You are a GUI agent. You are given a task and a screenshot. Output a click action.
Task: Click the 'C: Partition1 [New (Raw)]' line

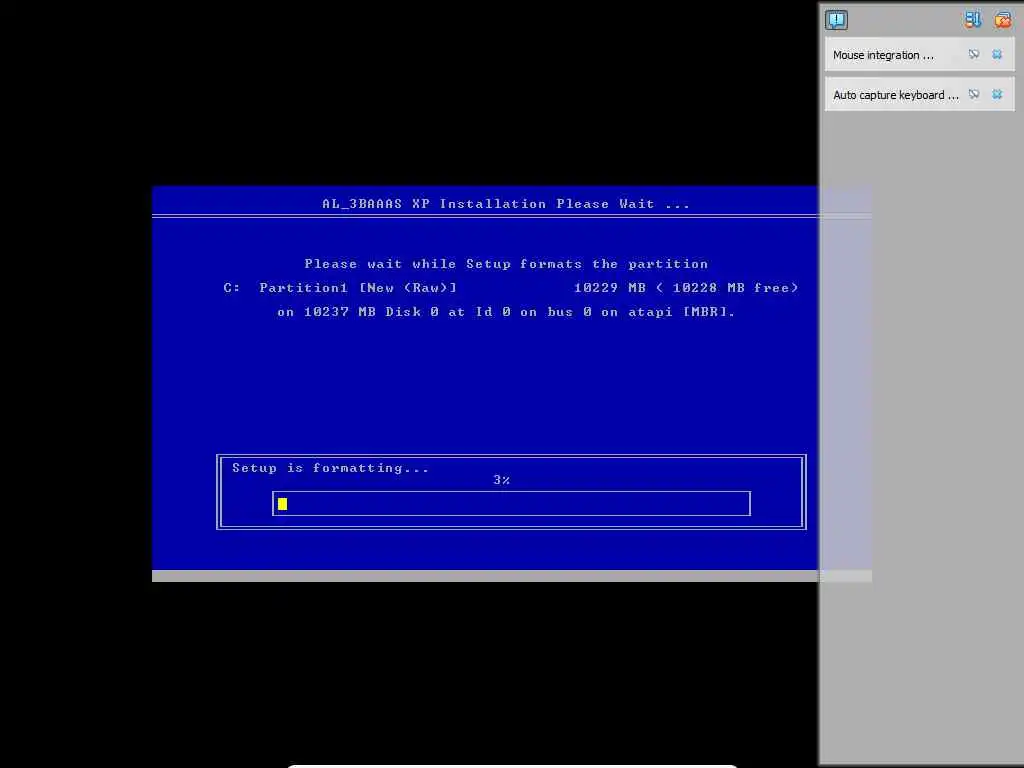tap(340, 288)
